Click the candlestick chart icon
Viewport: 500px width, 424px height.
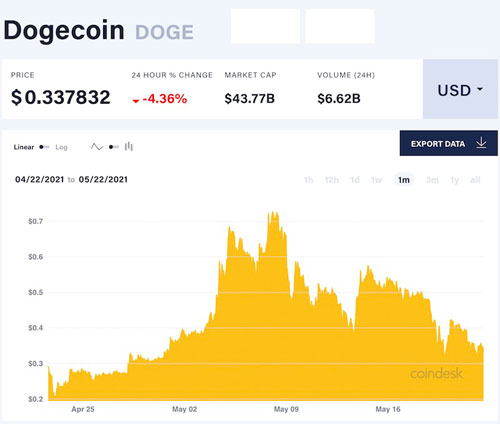point(129,146)
